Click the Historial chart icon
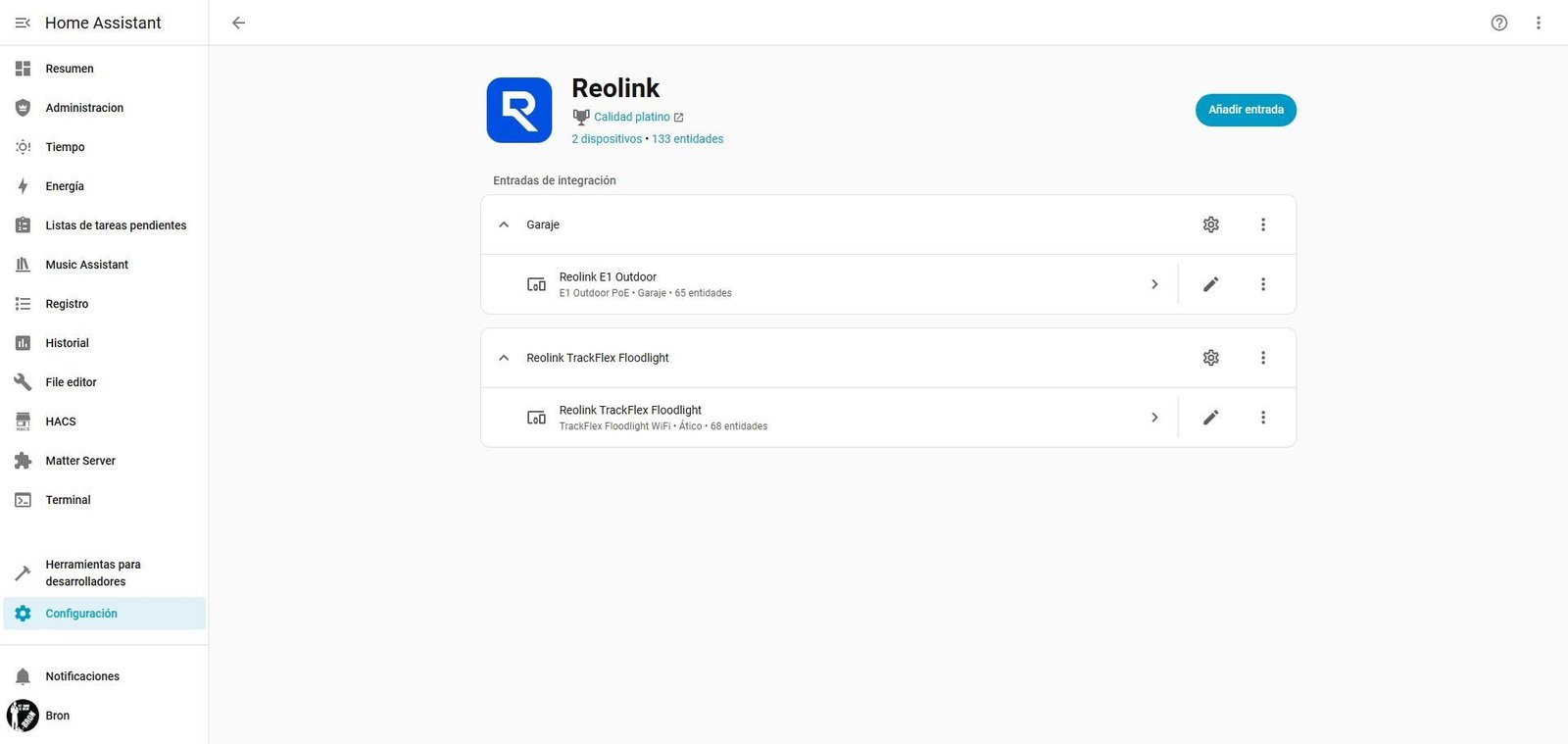The width and height of the screenshot is (1568, 744). click(x=23, y=343)
